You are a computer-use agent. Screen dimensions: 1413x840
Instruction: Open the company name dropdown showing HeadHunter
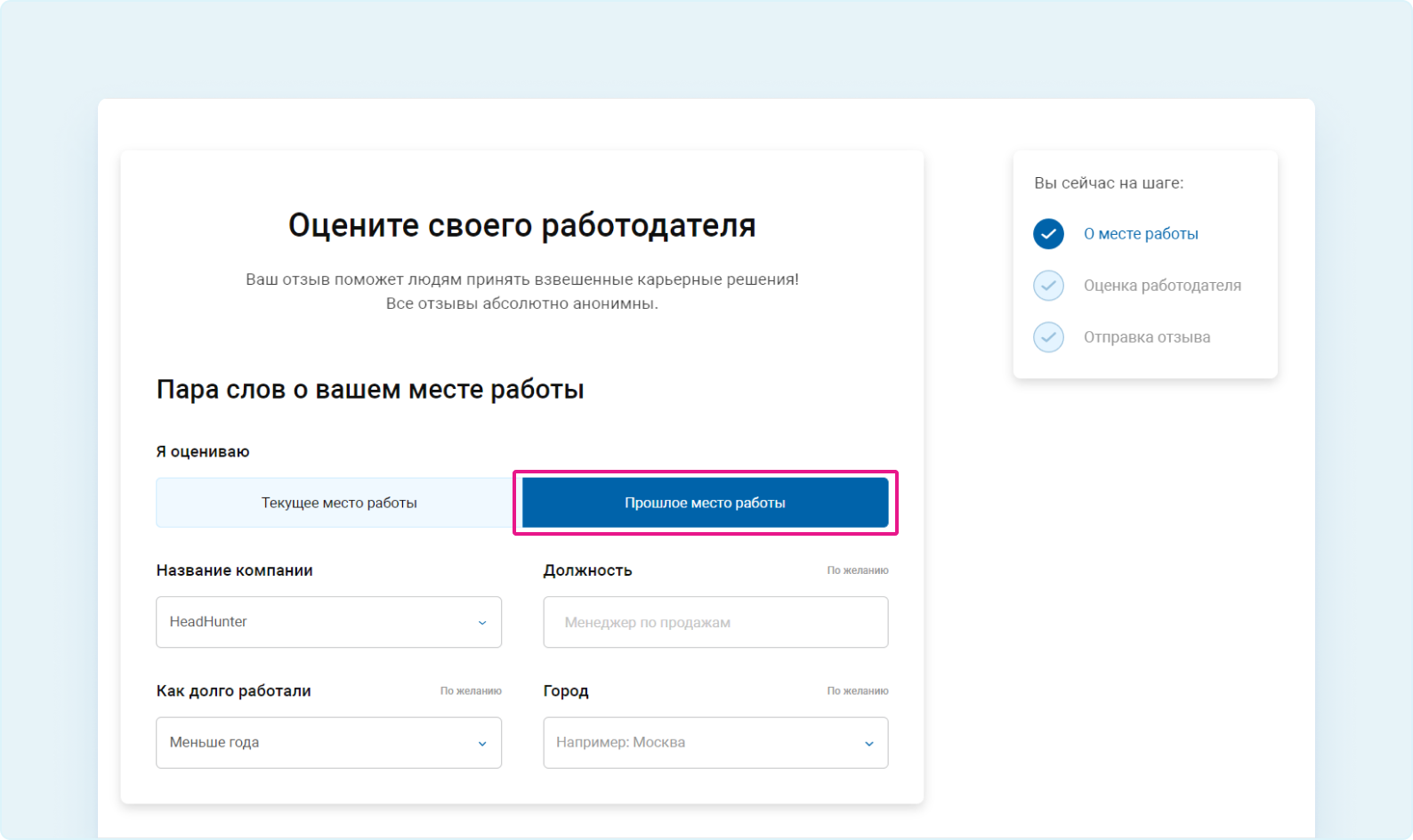(x=328, y=622)
